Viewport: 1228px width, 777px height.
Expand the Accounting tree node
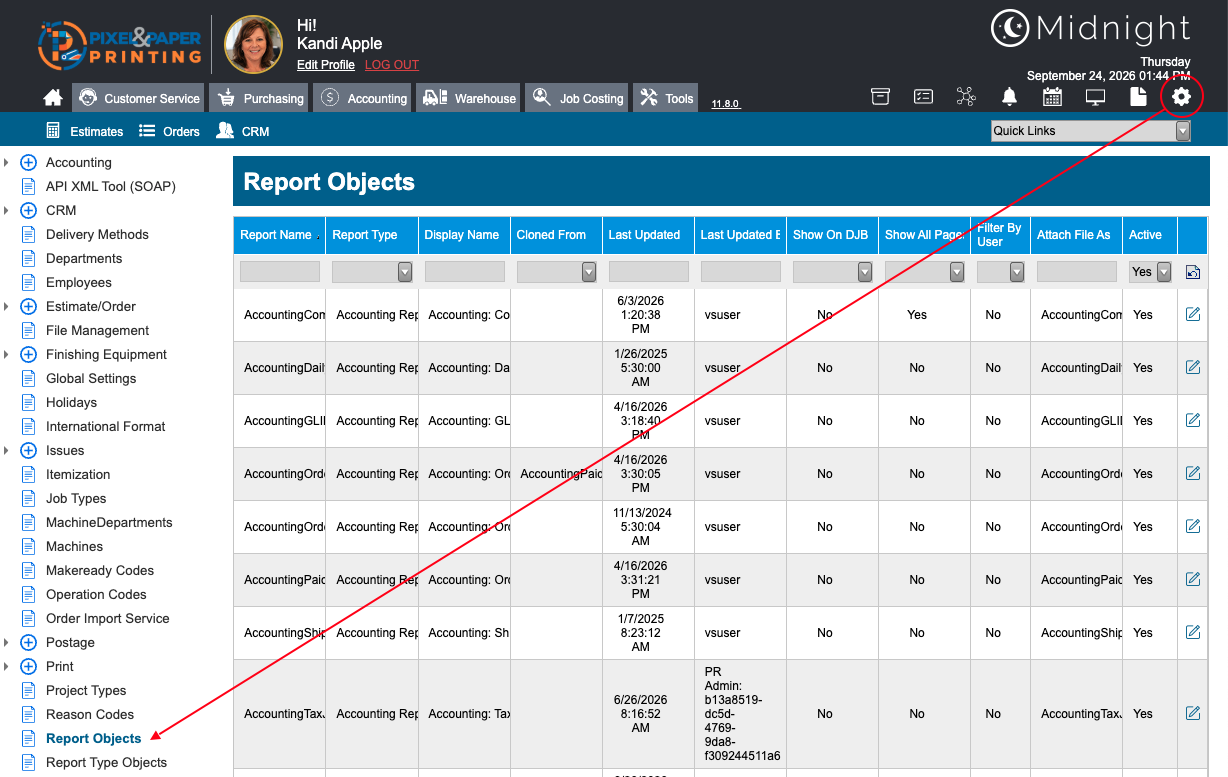28,162
